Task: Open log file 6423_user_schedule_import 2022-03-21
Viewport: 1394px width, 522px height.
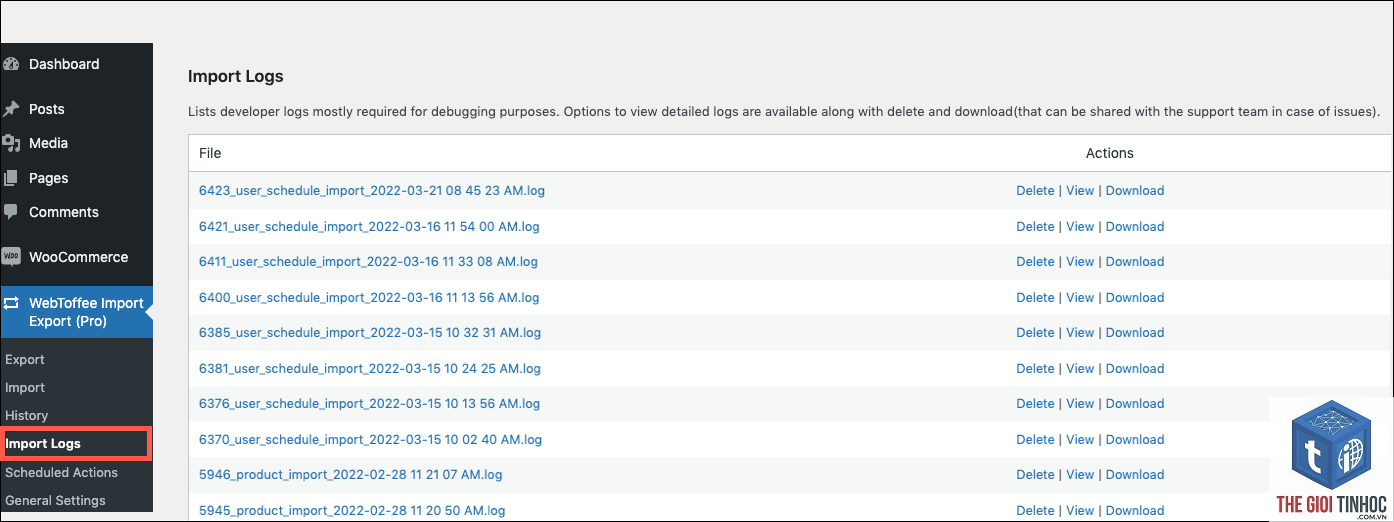Action: coord(372,190)
